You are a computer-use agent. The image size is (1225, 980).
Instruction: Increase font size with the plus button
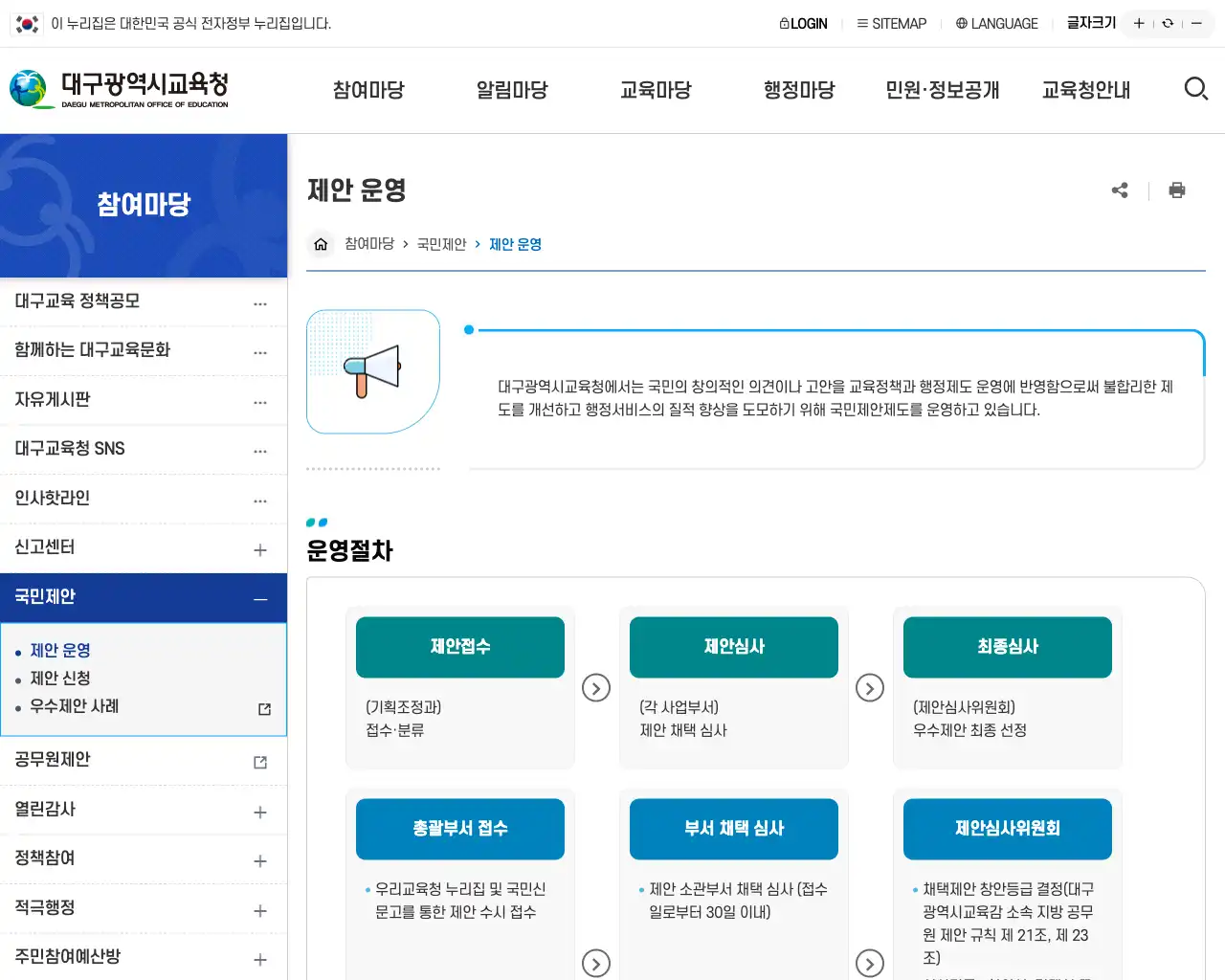(1138, 23)
